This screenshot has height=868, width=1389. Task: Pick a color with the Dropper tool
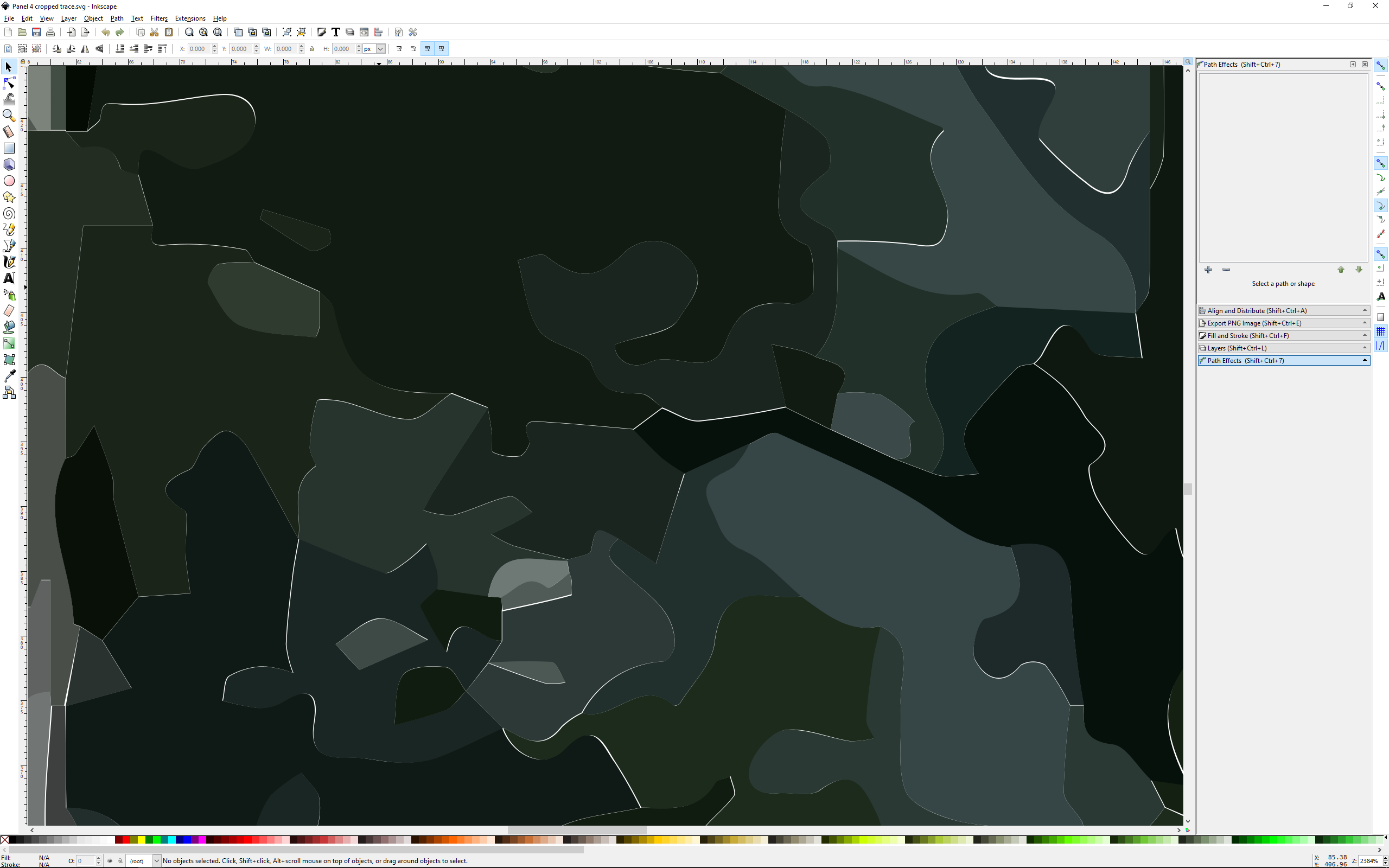9,376
